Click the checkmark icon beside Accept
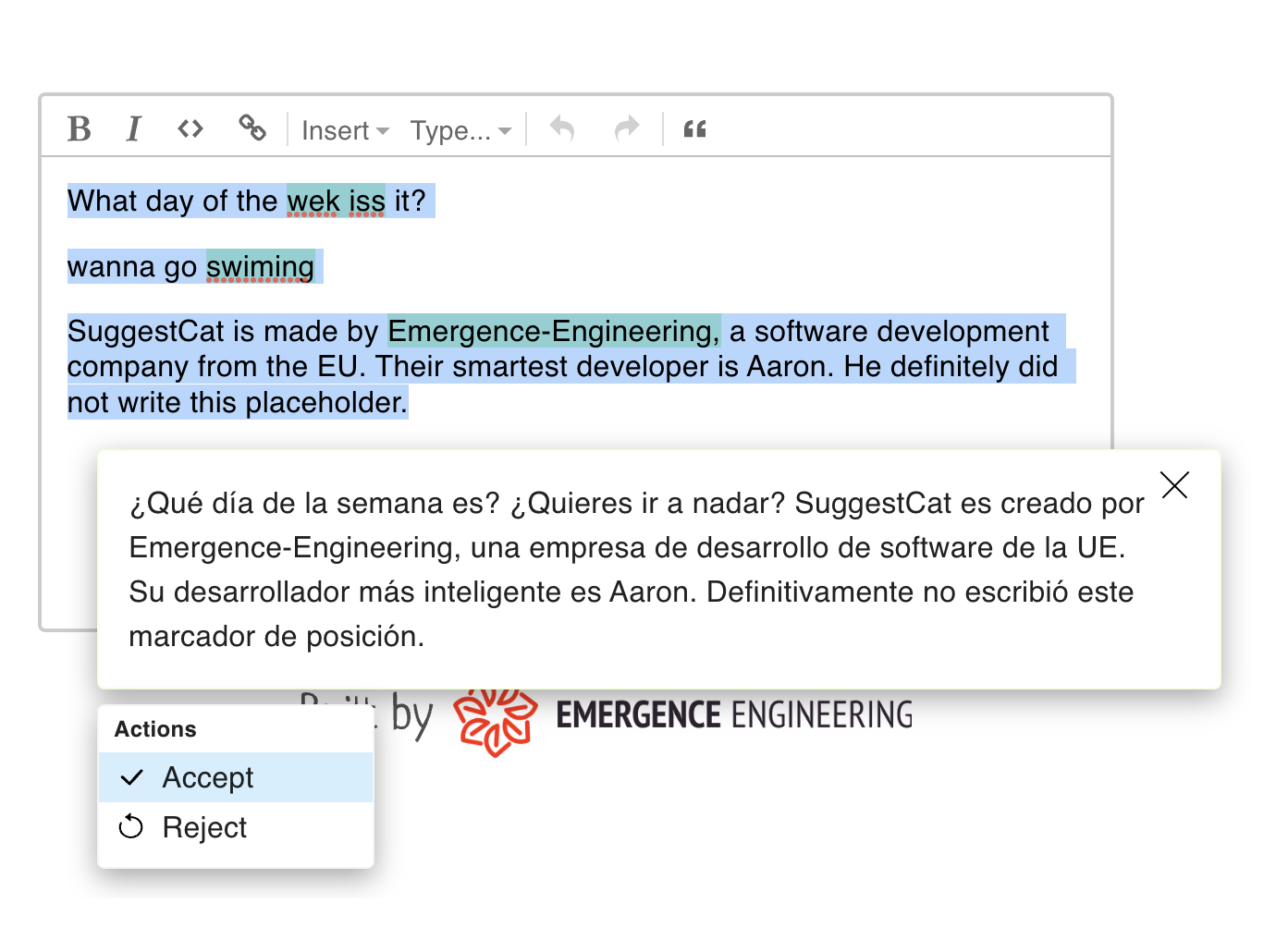 click(x=132, y=777)
